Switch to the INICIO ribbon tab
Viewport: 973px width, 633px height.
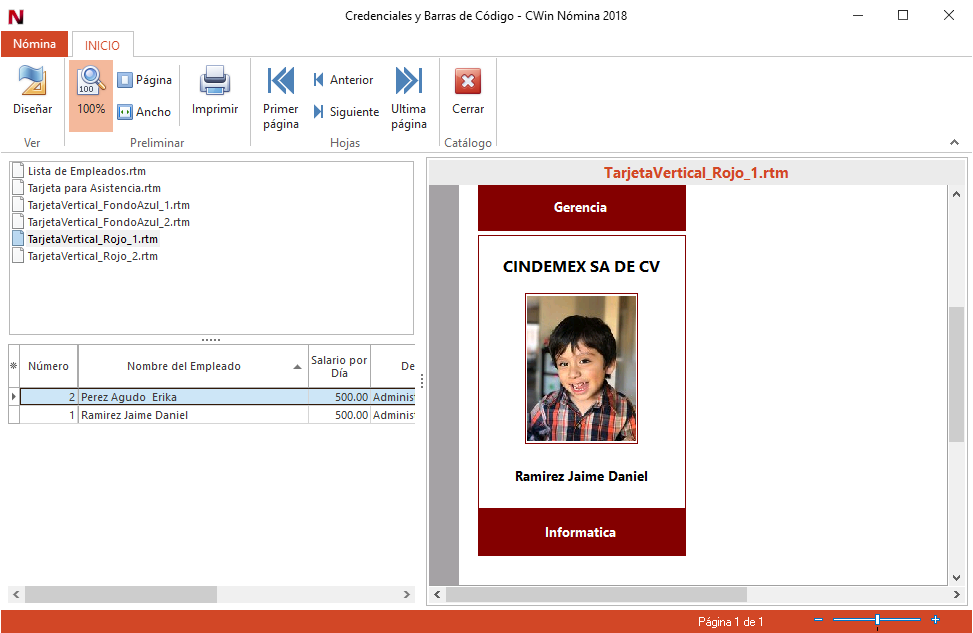[102, 45]
